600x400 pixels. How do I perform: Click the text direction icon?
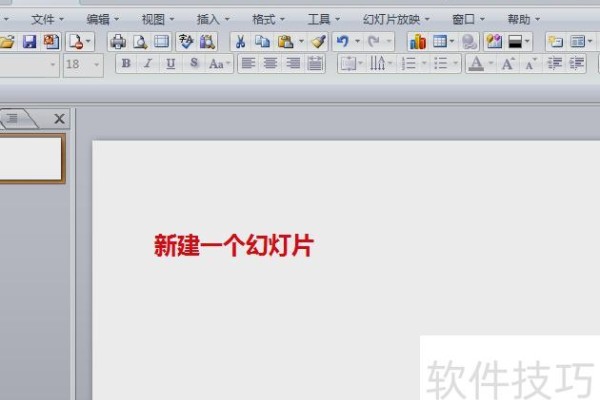377,64
